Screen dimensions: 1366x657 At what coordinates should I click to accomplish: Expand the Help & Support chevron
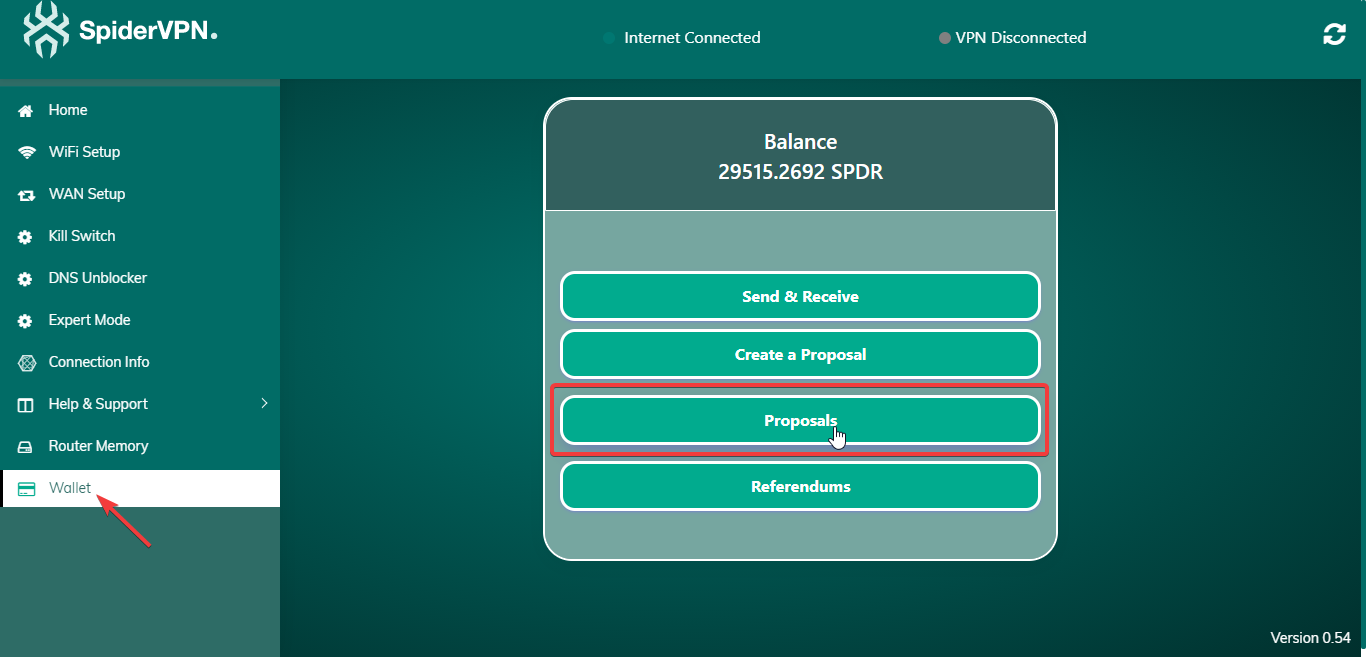264,404
